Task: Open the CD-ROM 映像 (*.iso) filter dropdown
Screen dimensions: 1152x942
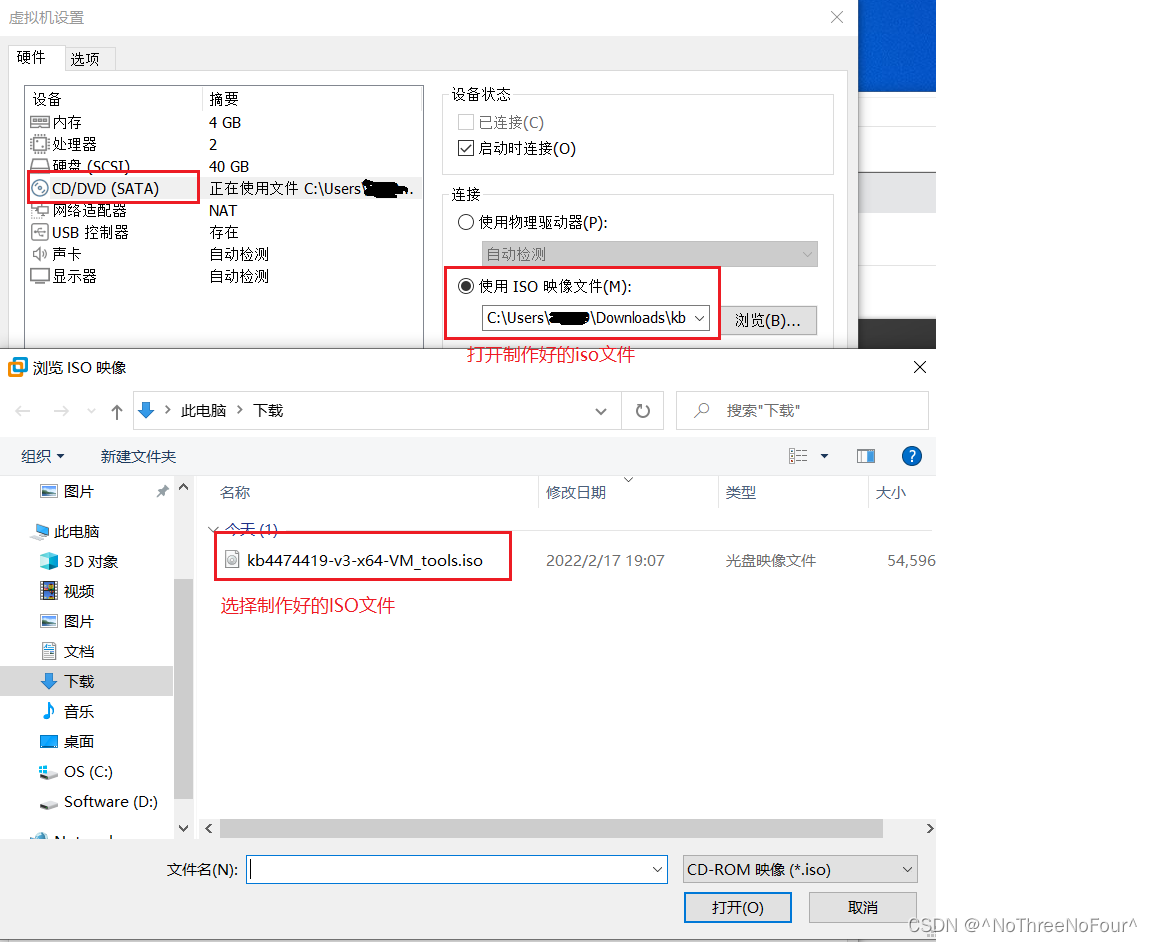Action: [800, 870]
